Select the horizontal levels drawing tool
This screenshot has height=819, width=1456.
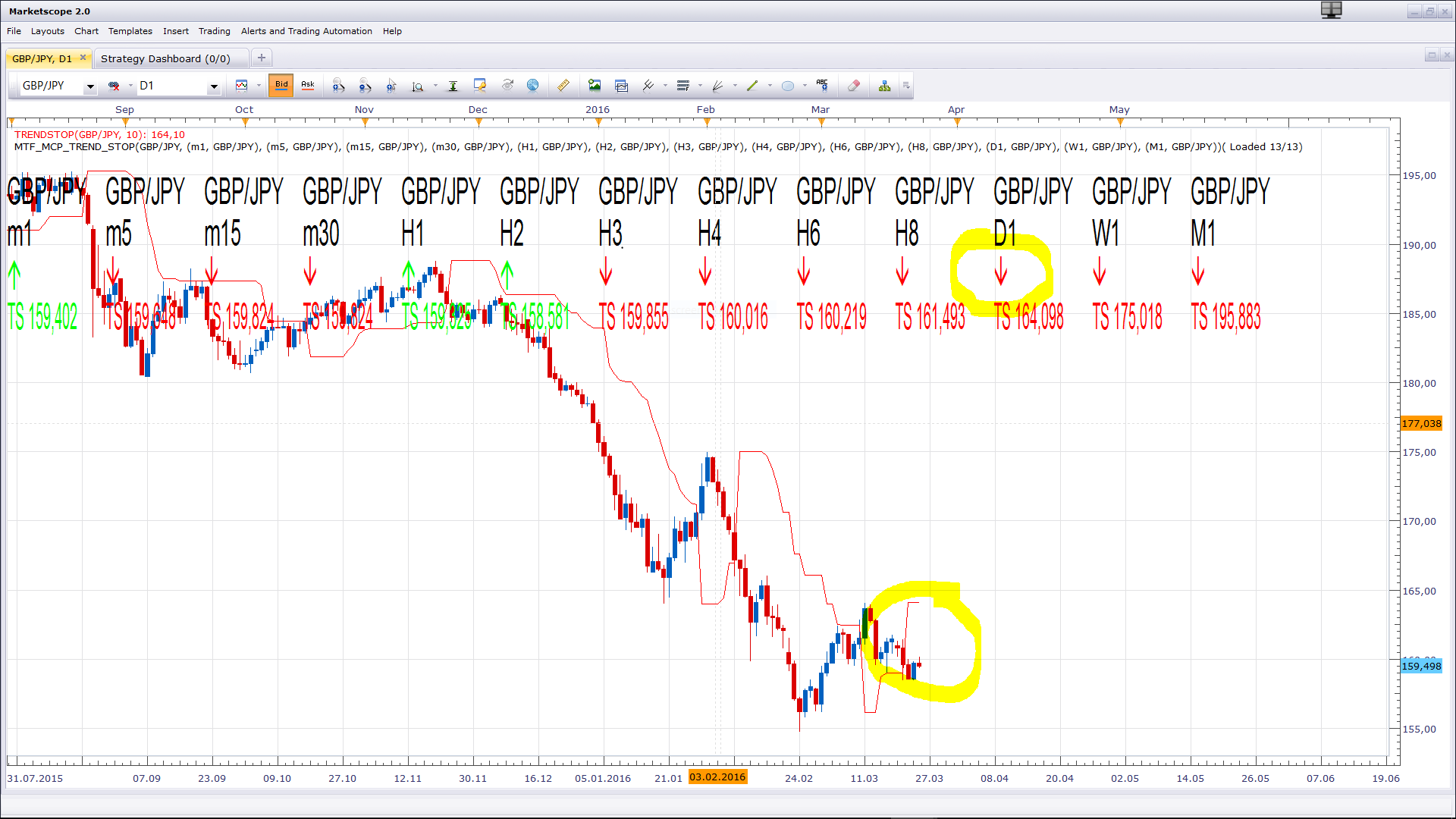click(683, 86)
